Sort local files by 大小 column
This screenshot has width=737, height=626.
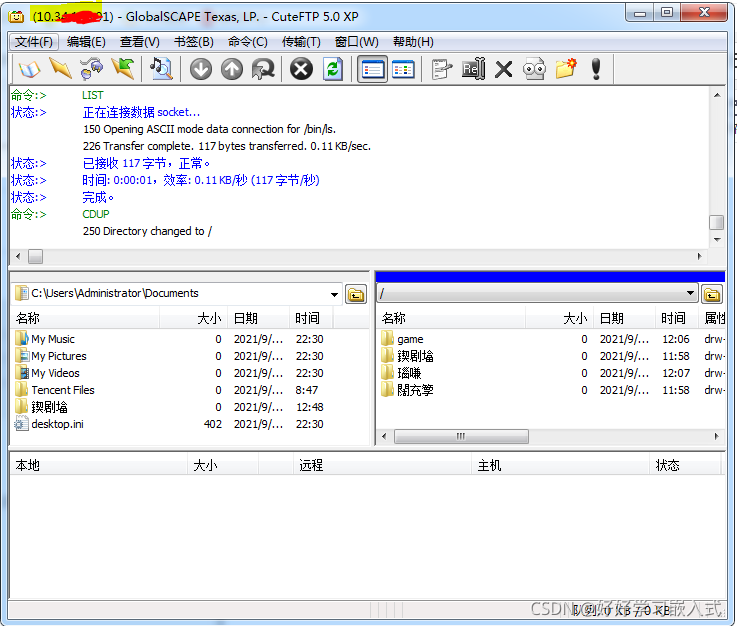tap(194, 318)
